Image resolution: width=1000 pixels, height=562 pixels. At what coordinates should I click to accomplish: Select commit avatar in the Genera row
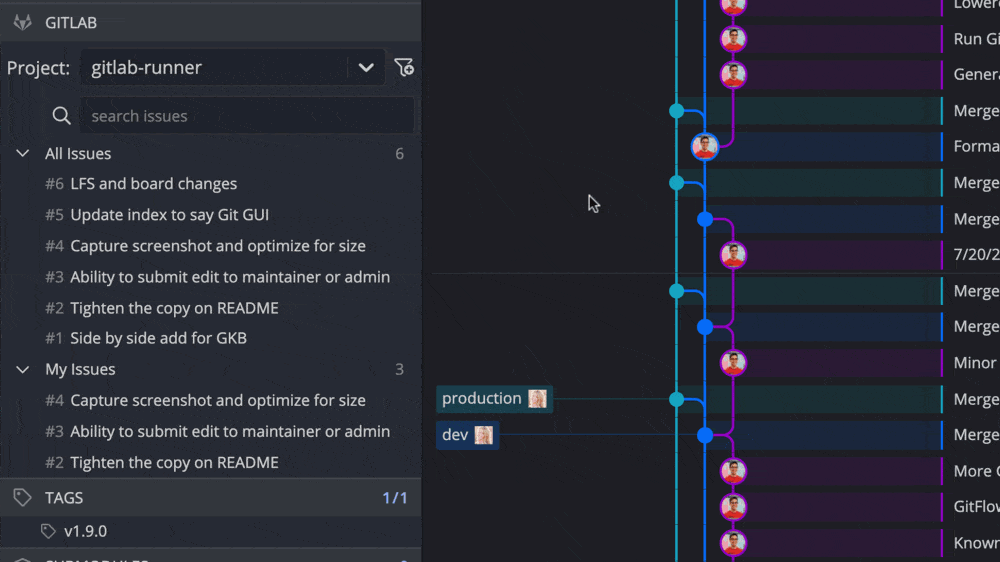[733, 75]
